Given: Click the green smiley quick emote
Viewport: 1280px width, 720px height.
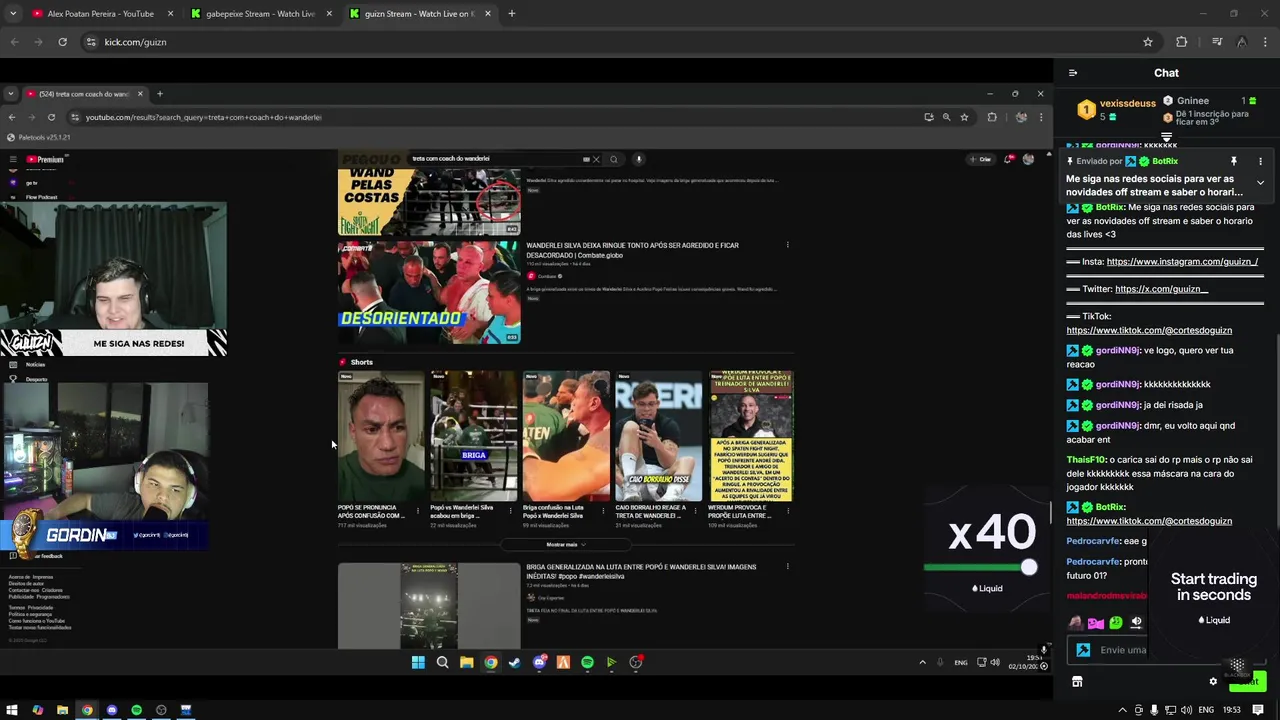Looking at the screenshot, I should pos(1116,622).
